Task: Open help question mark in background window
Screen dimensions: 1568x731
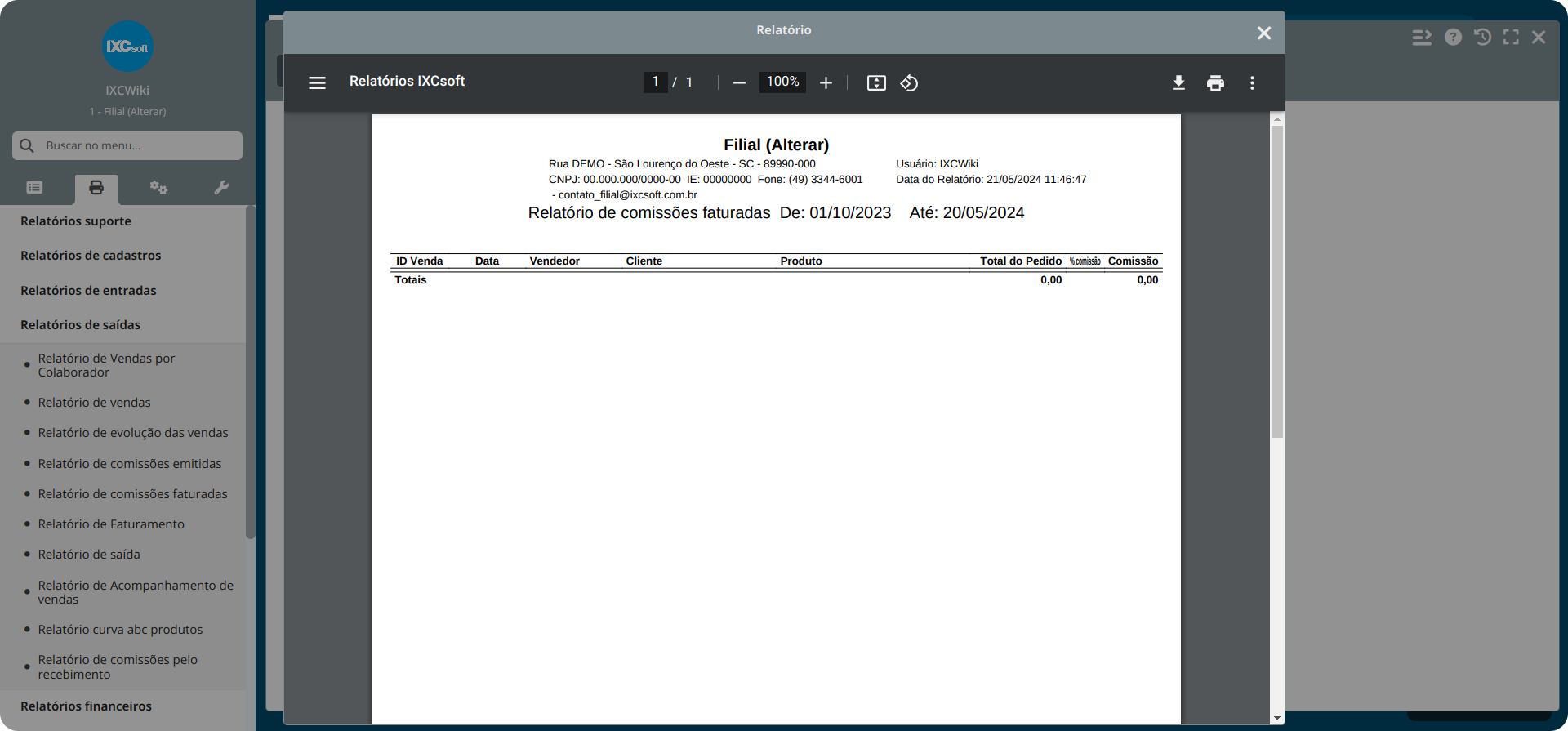Action: point(1453,37)
